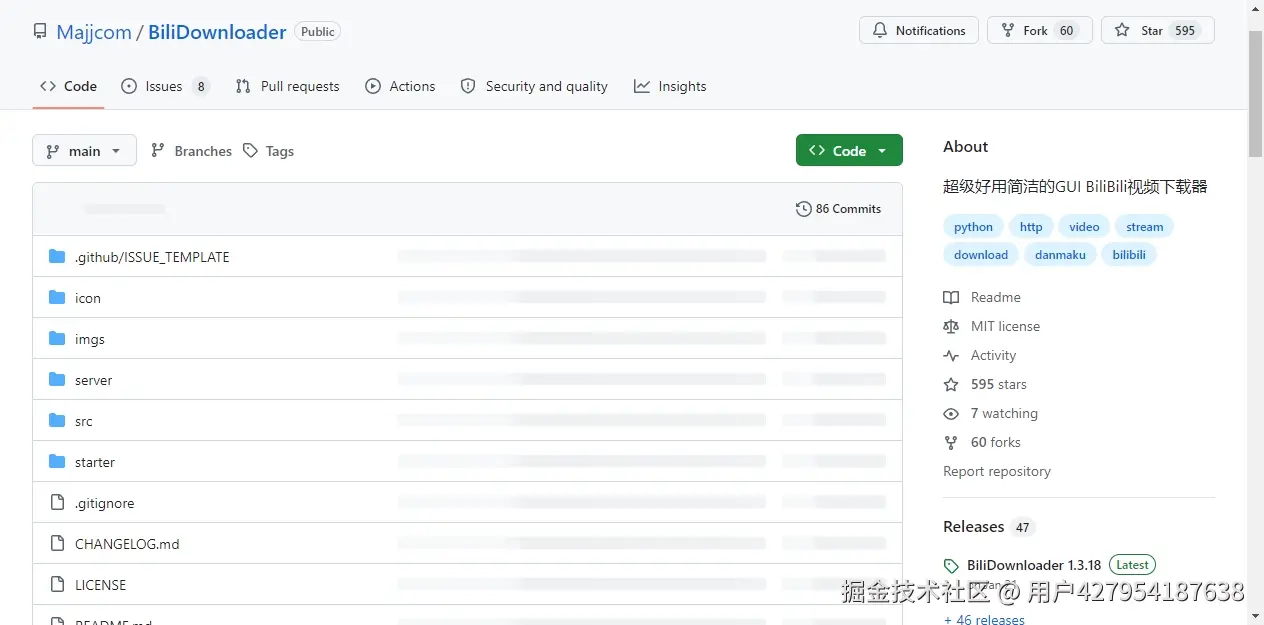View the Tags list
This screenshot has width=1264, height=625.
269,151
